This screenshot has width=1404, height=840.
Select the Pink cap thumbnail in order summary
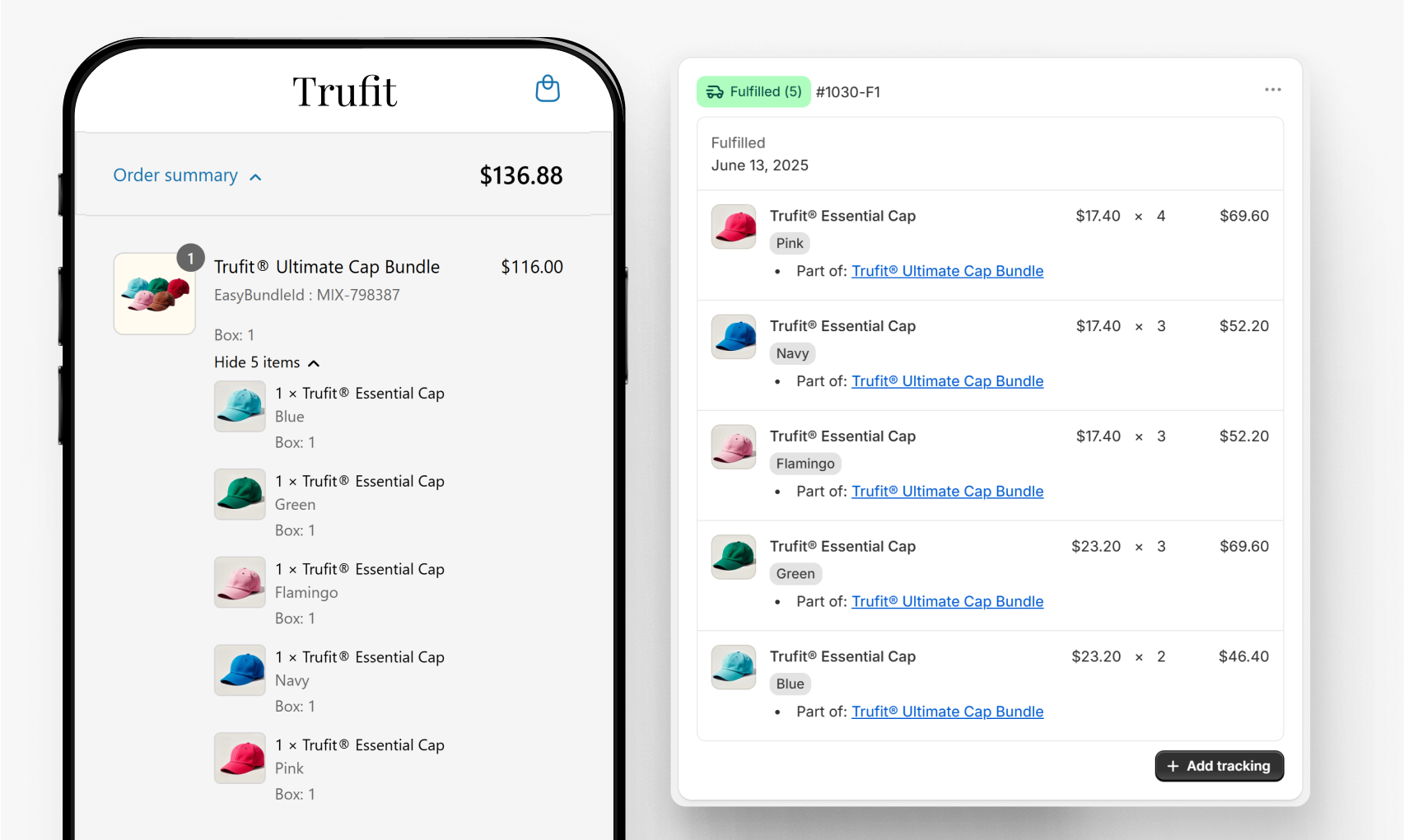[240, 758]
